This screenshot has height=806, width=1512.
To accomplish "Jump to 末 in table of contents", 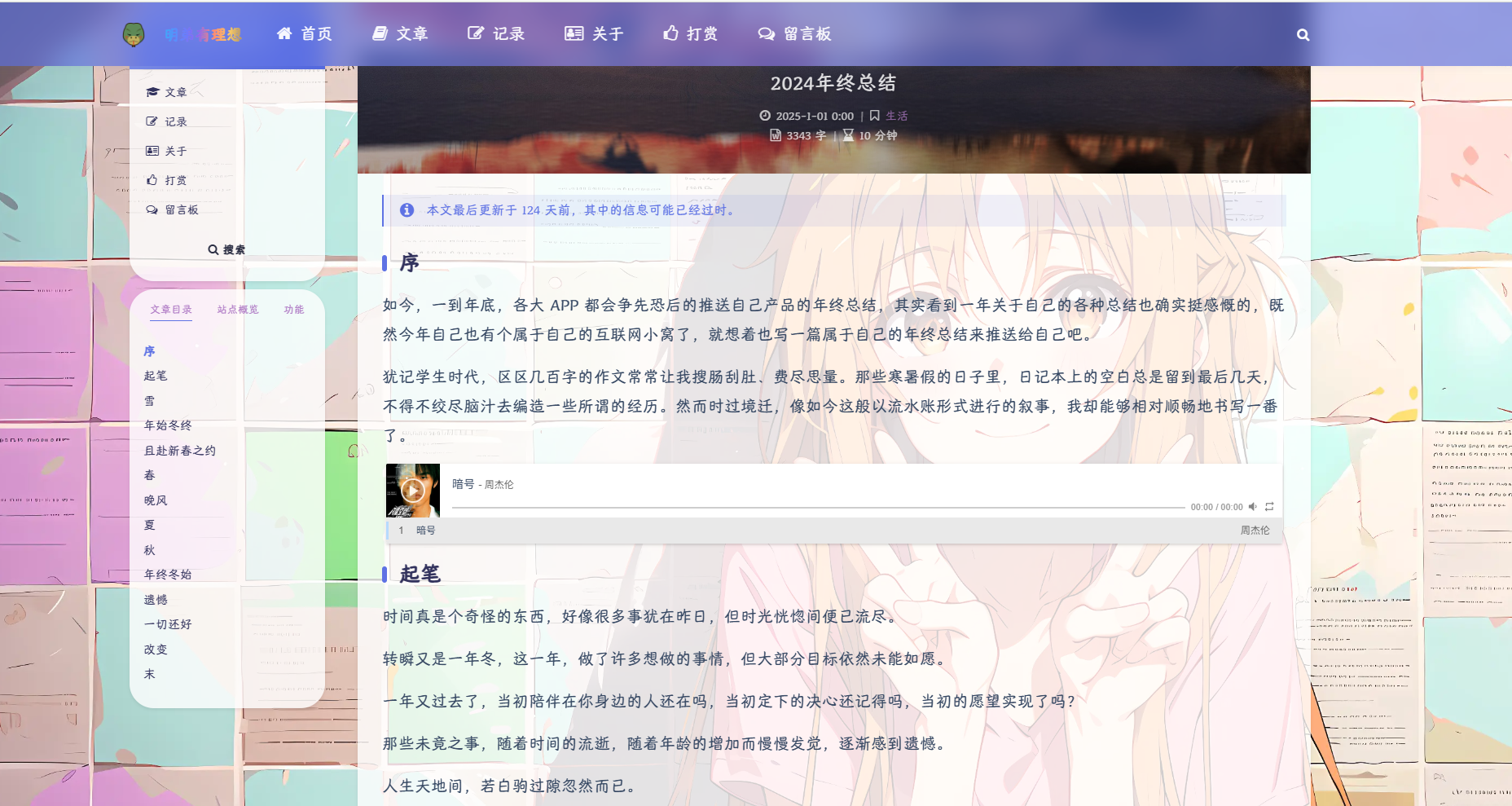I will click(x=150, y=674).
